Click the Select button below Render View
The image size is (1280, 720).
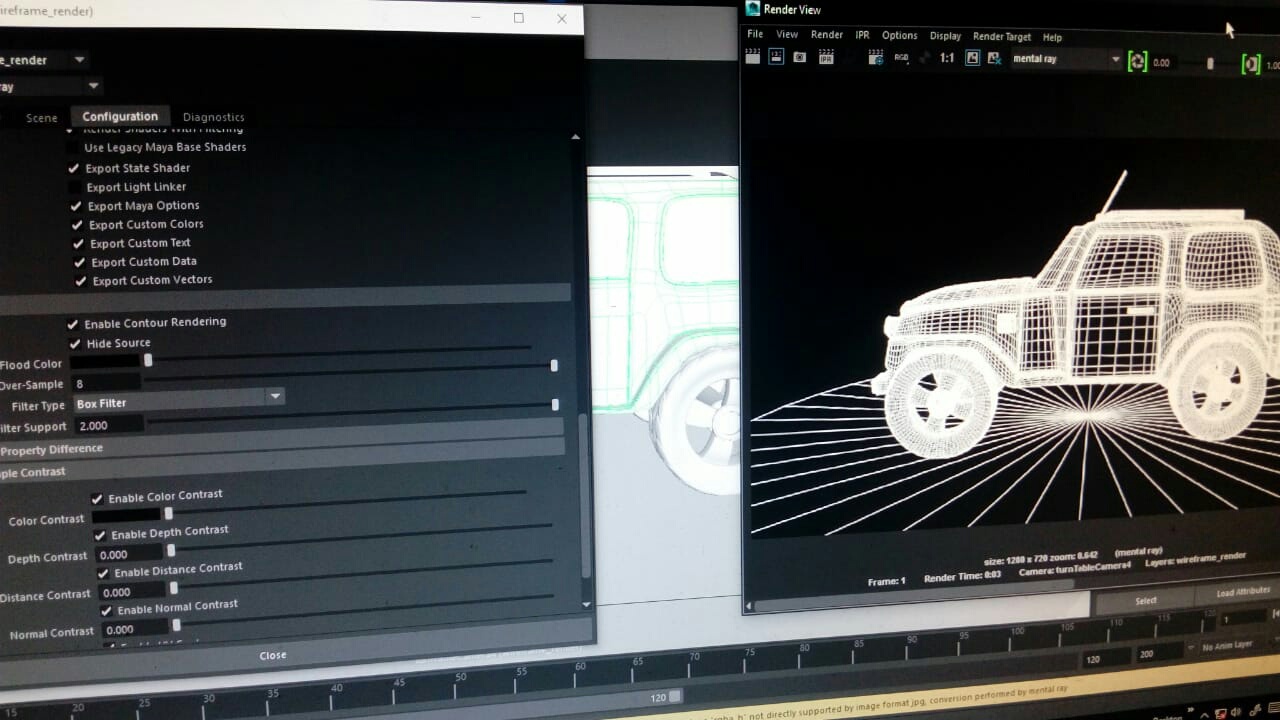[1146, 600]
